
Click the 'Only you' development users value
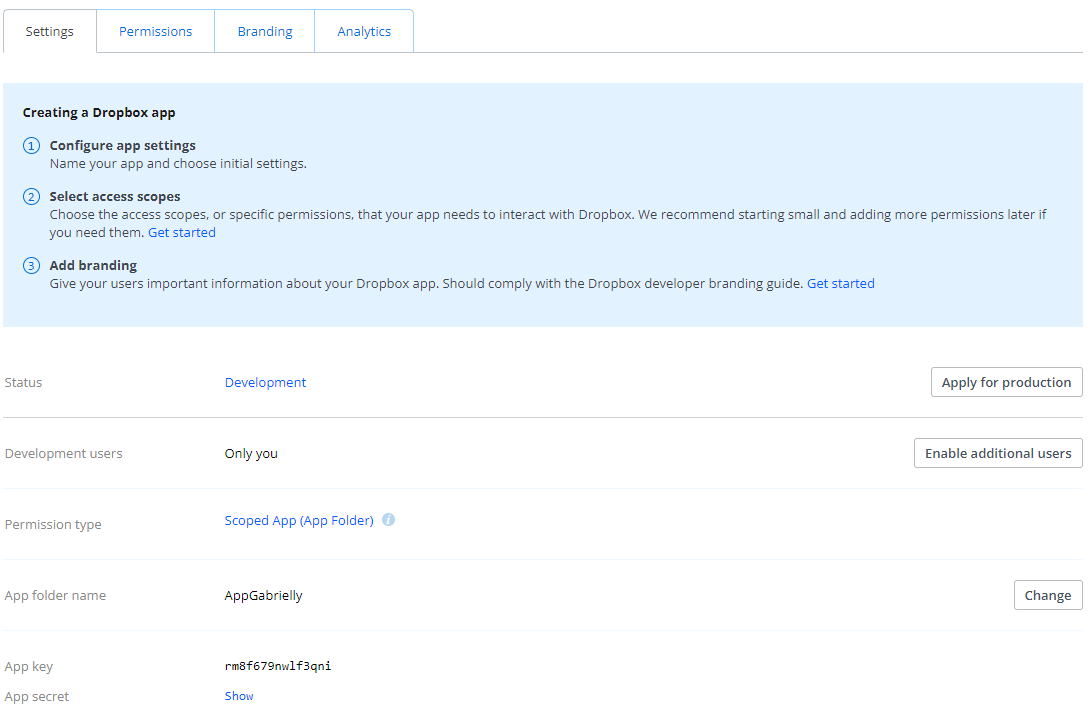click(251, 453)
